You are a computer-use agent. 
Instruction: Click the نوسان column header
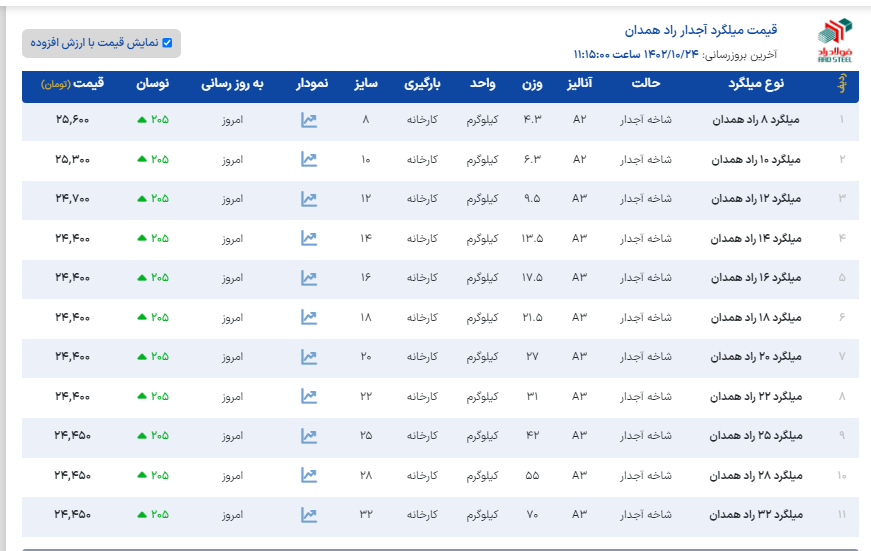(x=153, y=86)
